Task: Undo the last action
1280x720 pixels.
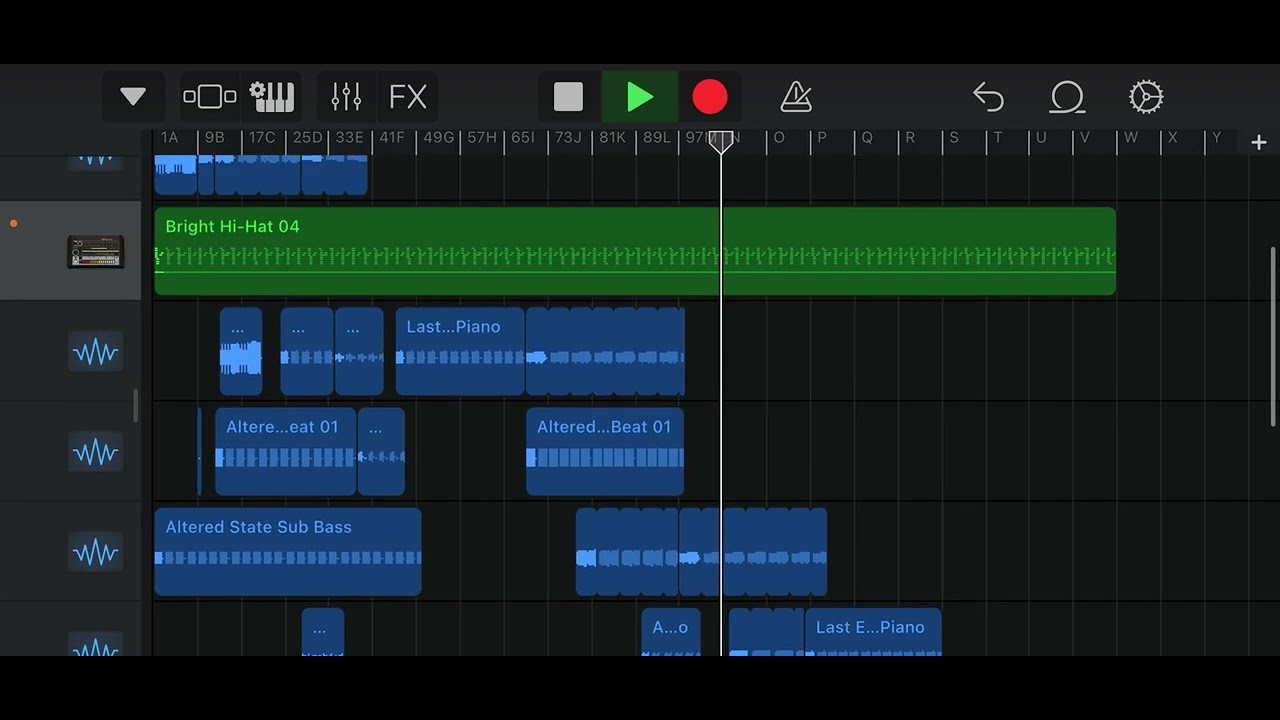Action: point(988,97)
